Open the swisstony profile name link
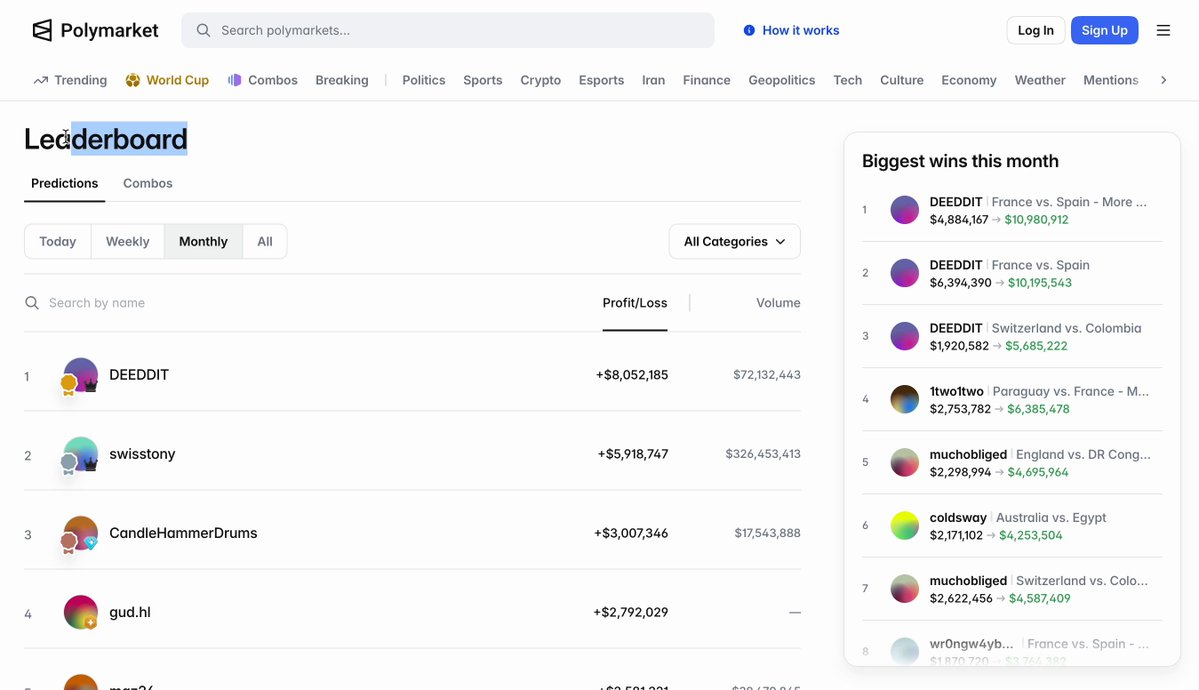Screen dimensions: 1199x690 pyautogui.click(x=142, y=454)
